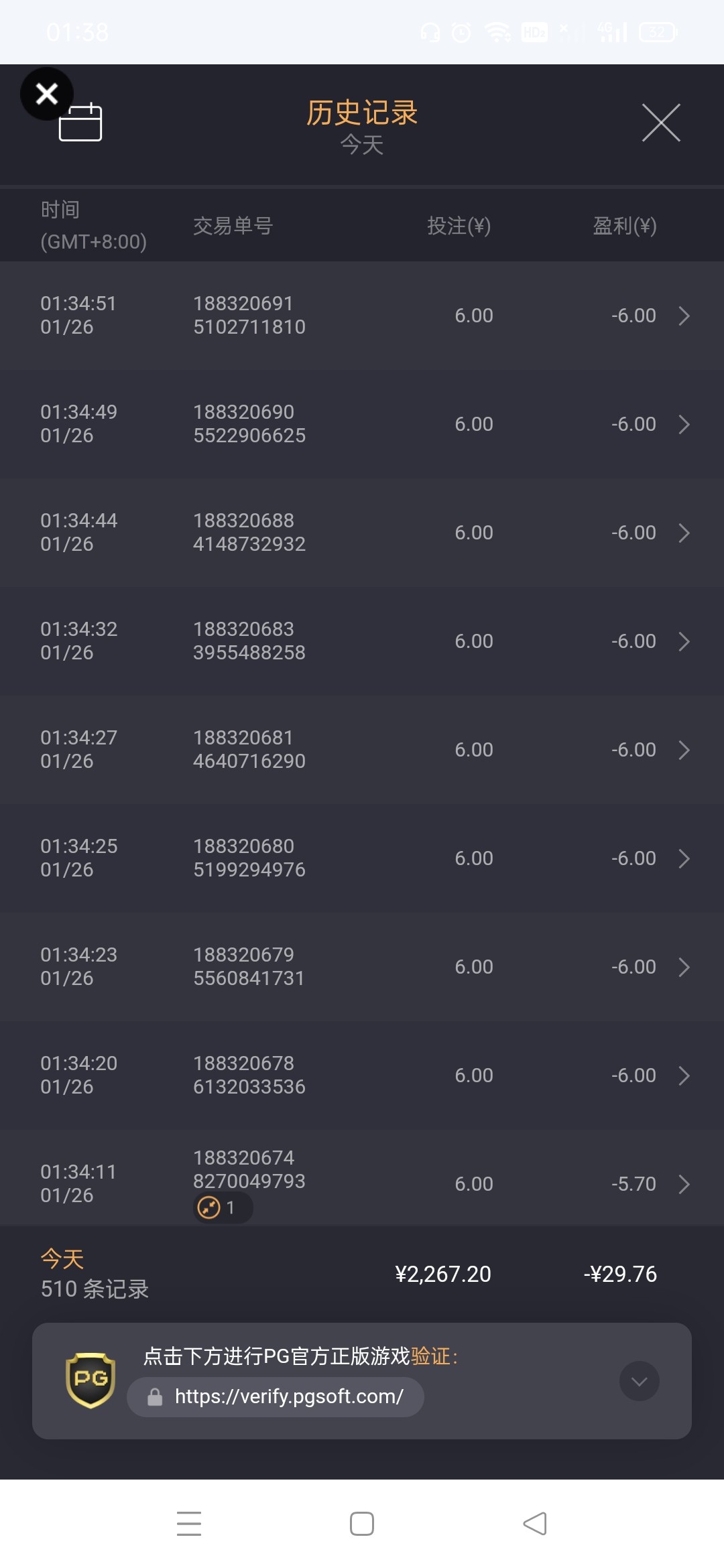Viewport: 724px width, 1568px height.
Task: Expand details arrow for 01:34:51 record
Action: (x=684, y=316)
